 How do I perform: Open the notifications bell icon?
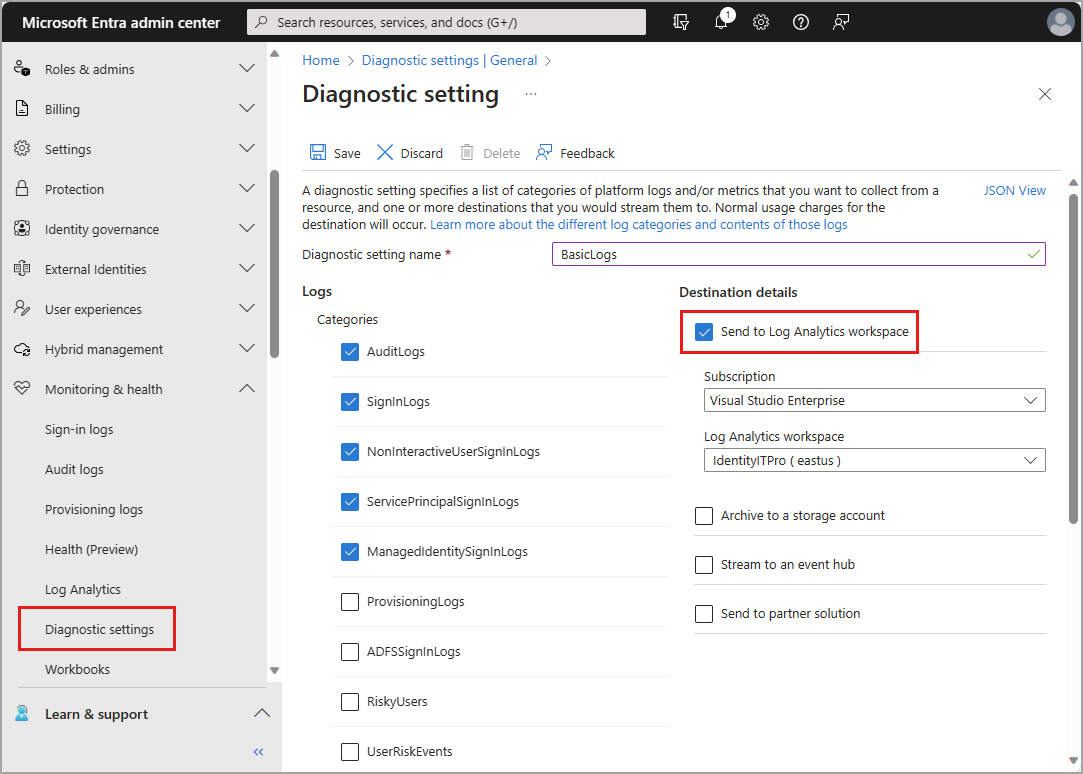click(721, 22)
